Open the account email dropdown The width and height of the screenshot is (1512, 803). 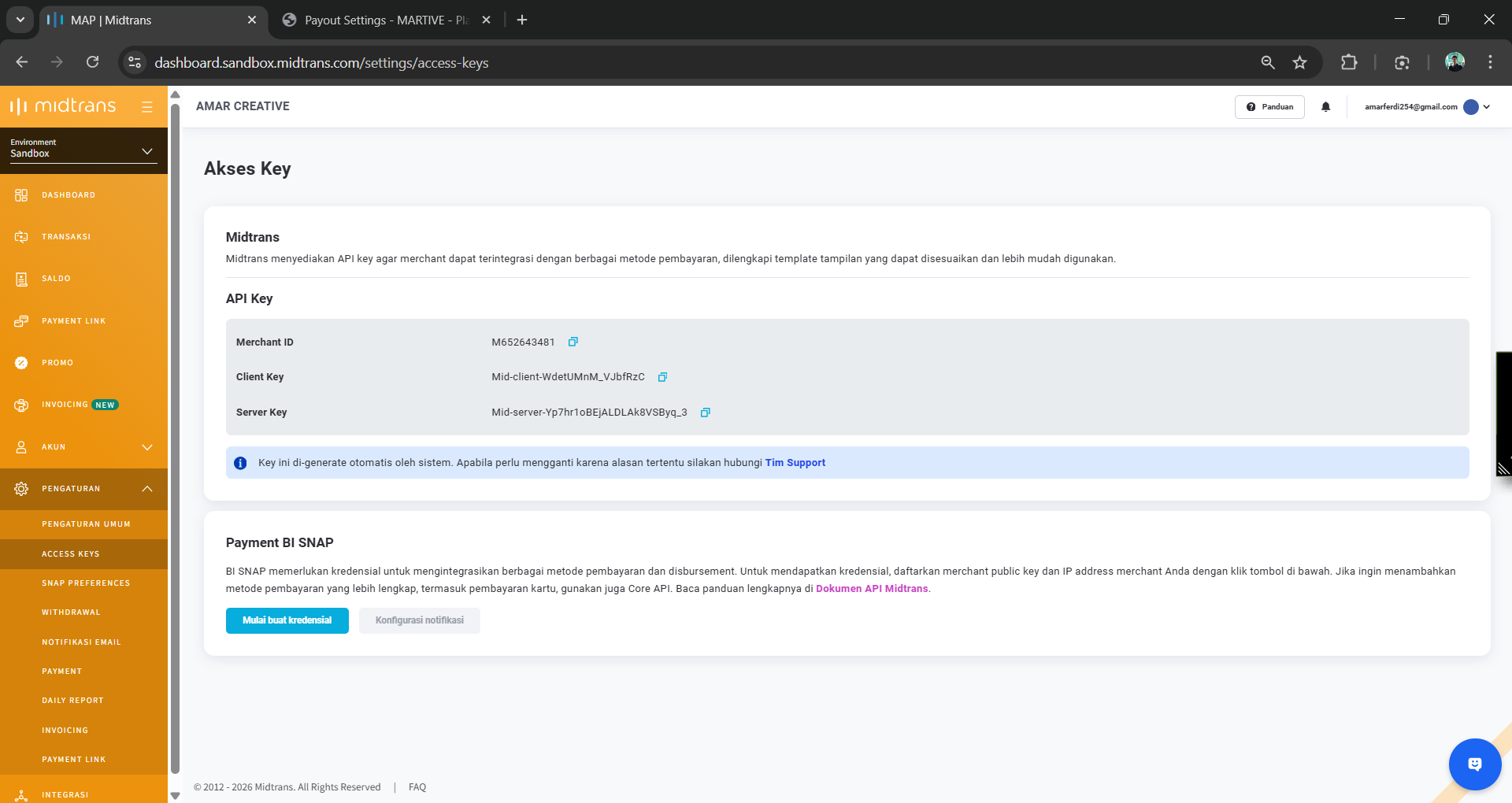(1427, 107)
